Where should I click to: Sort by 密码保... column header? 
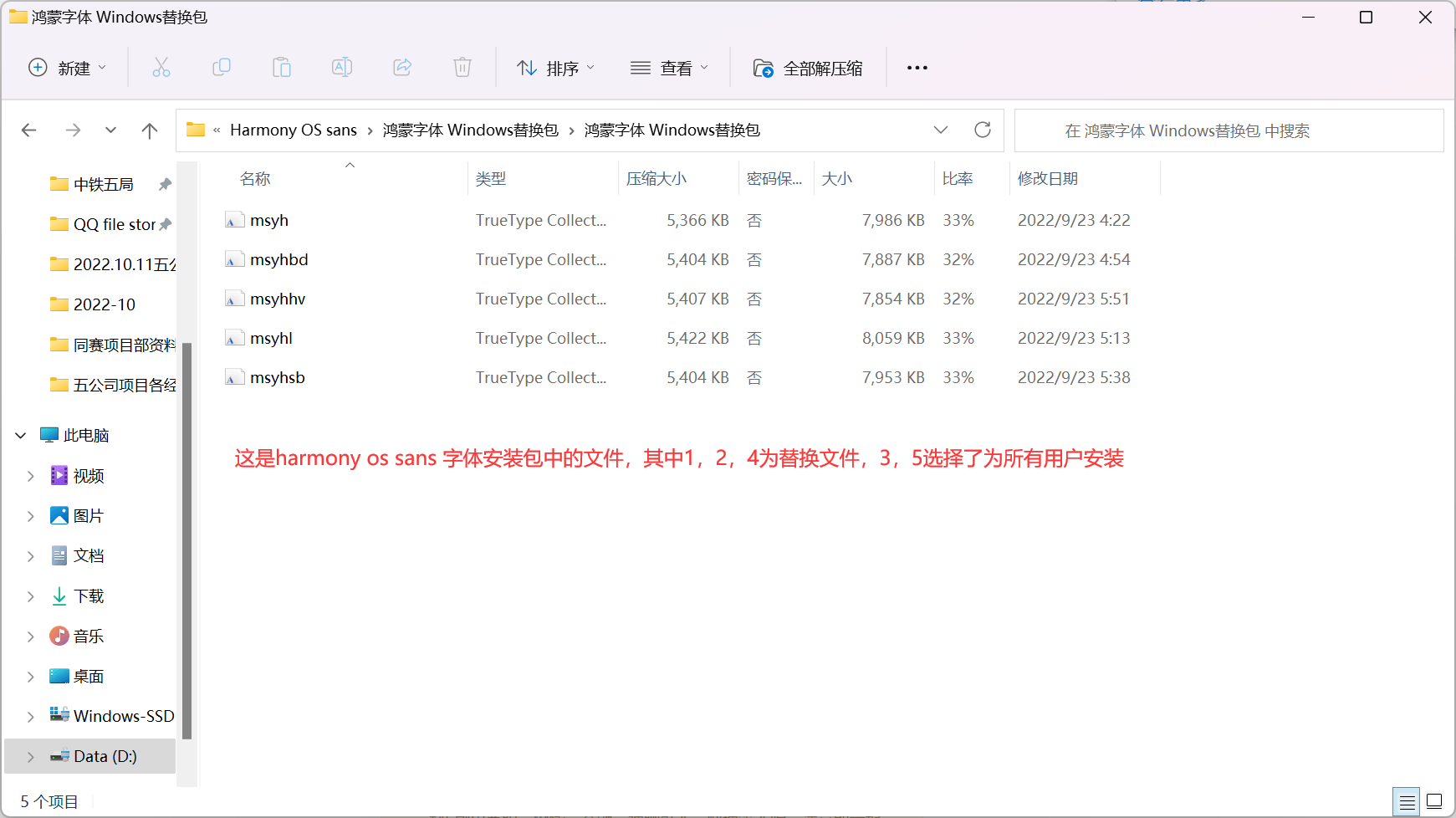(774, 178)
